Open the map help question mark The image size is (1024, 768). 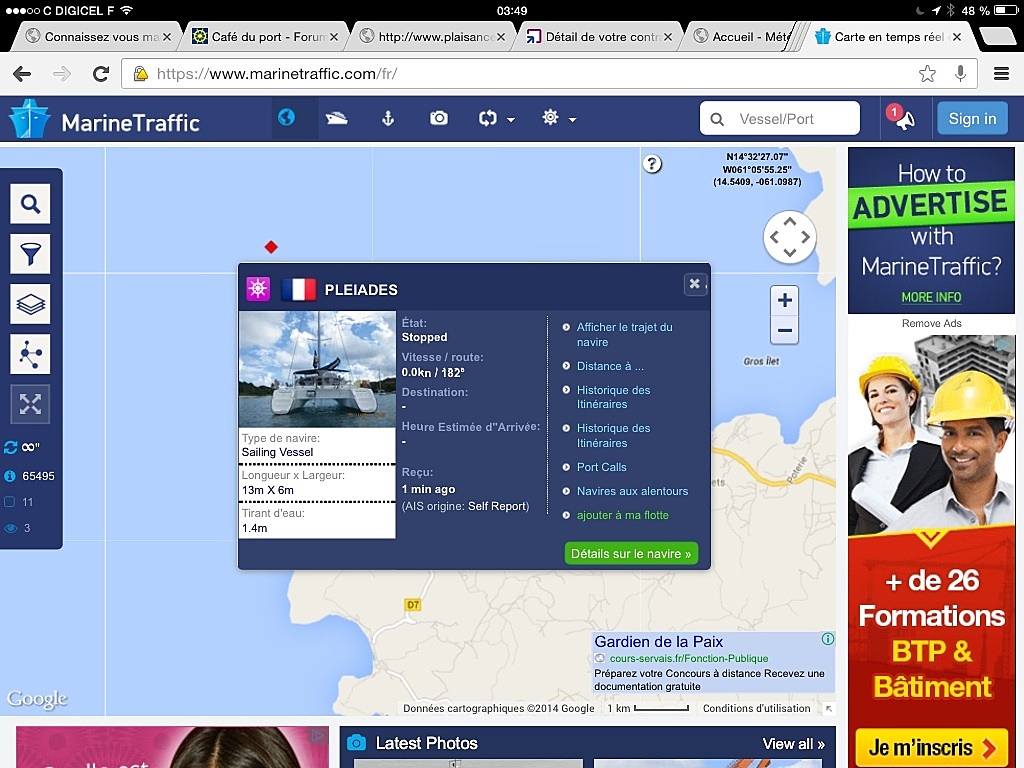coord(652,164)
